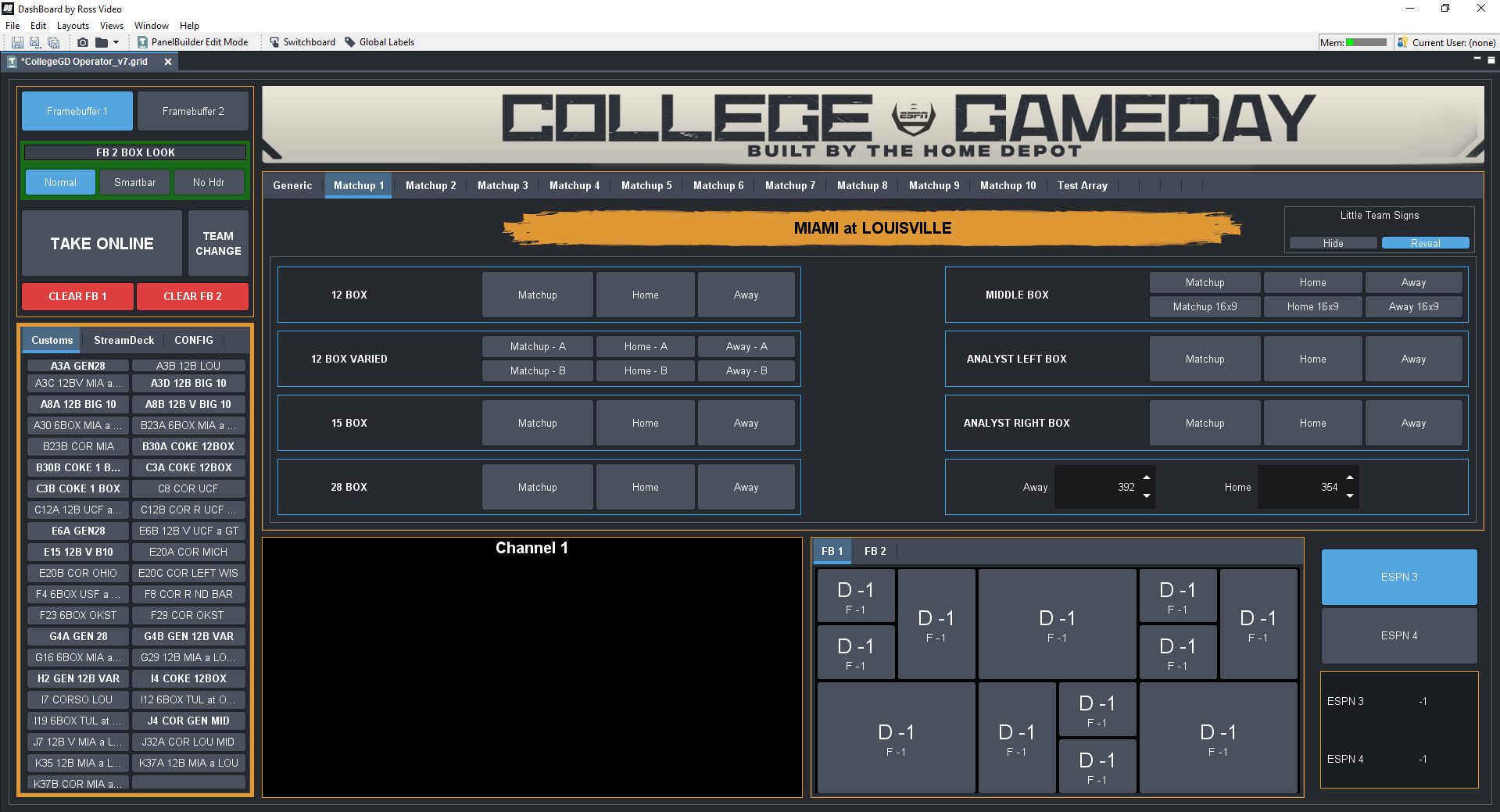Switch to Framebuffer 2
1500x812 pixels.
pos(193,111)
